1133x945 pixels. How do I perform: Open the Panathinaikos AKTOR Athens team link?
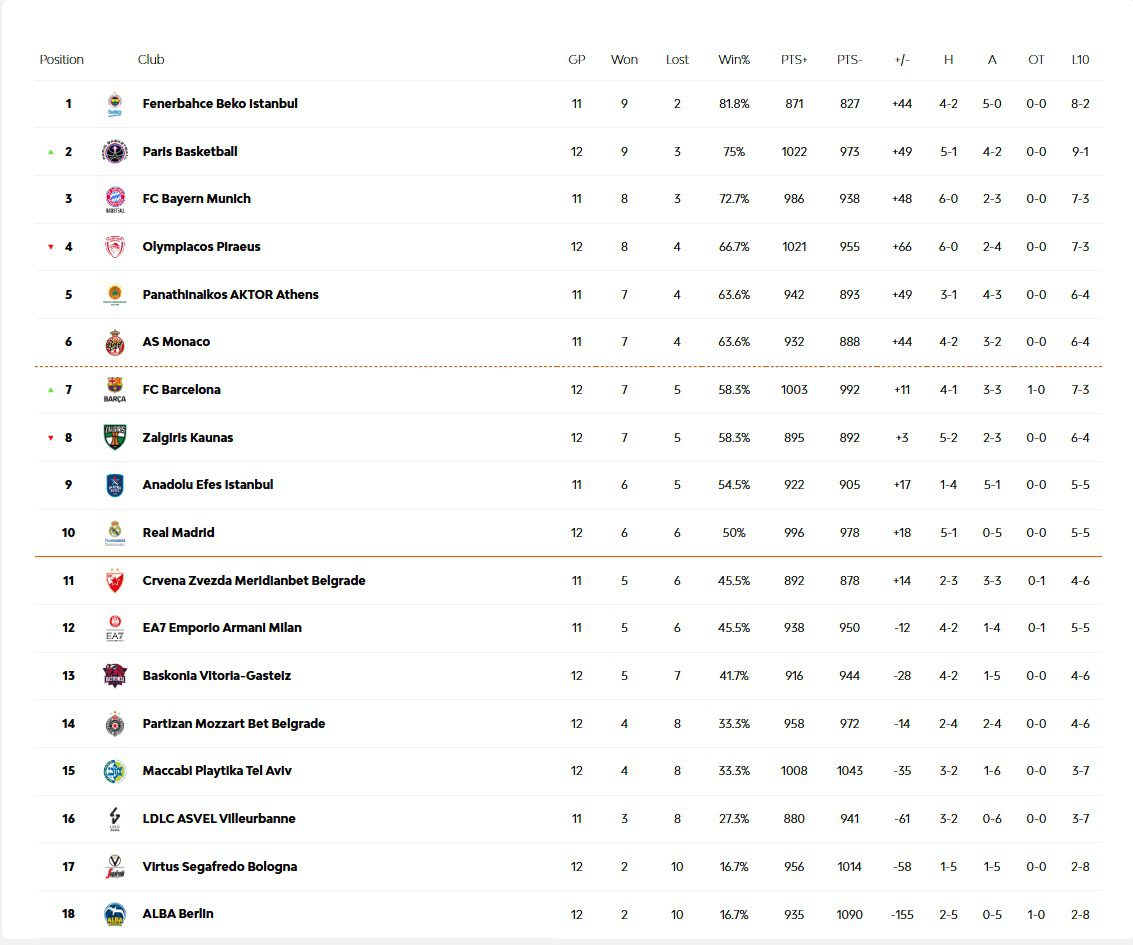[x=230, y=295]
